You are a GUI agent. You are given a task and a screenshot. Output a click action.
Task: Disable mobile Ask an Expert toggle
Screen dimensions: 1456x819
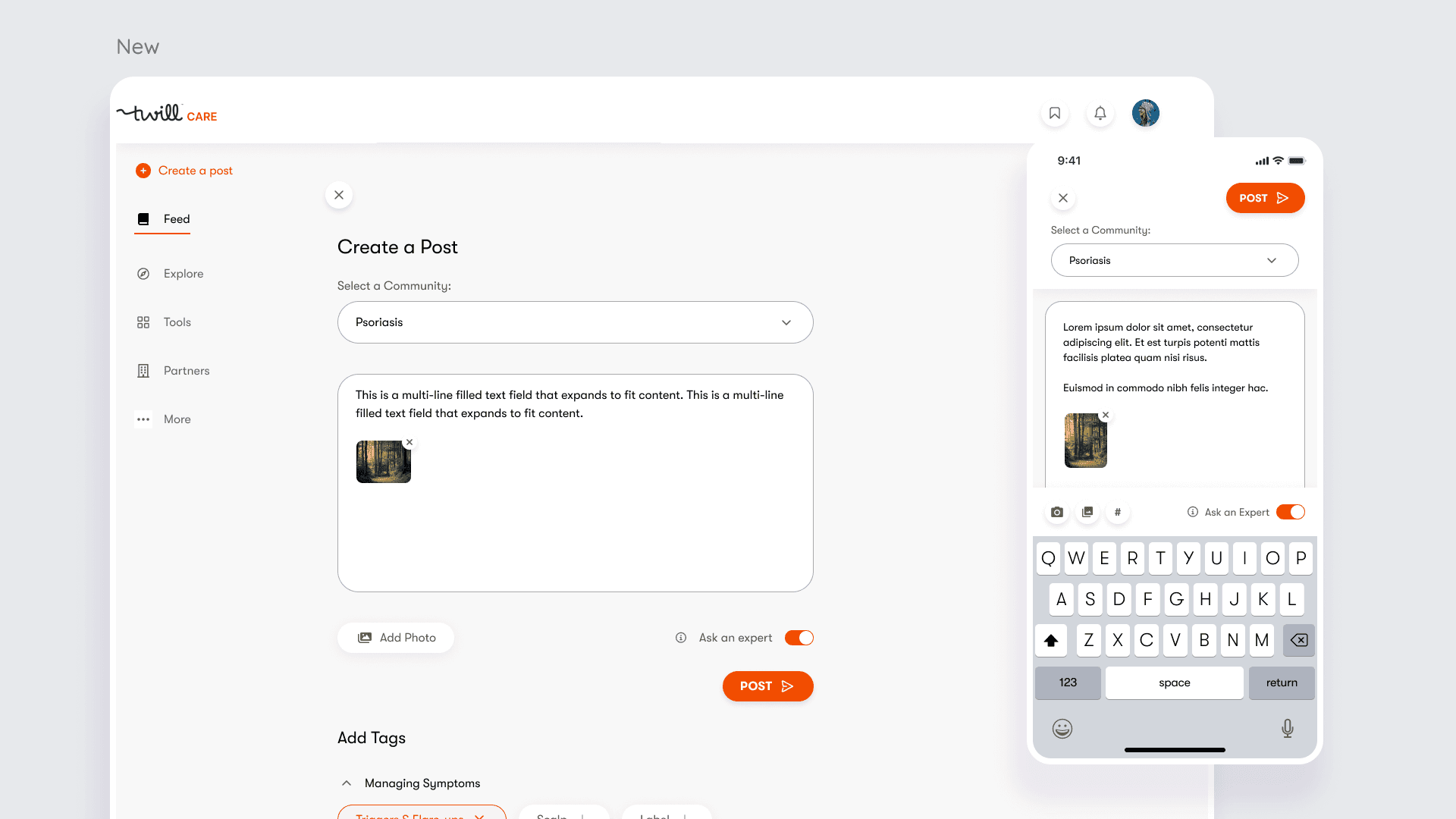tap(1291, 512)
